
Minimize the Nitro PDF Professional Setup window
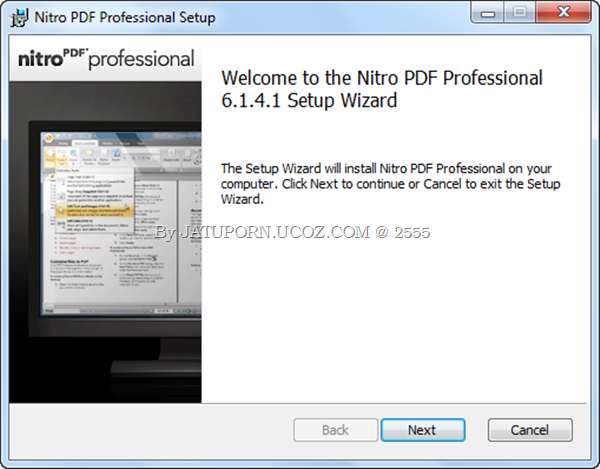tap(488, 13)
